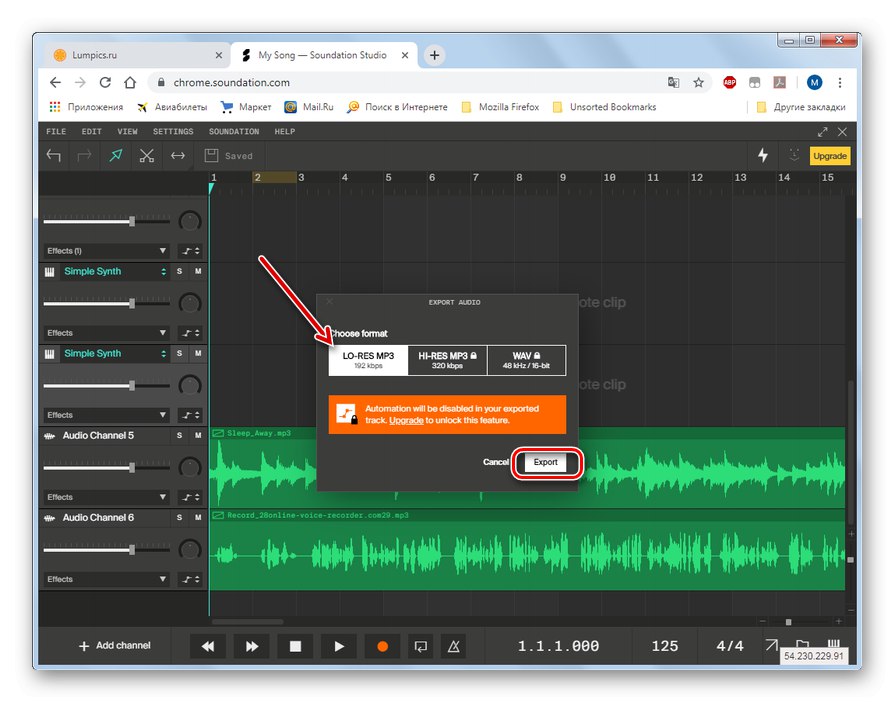The width and height of the screenshot is (895, 703).
Task: Click the Upgrade link in the warning
Action: tap(406, 421)
